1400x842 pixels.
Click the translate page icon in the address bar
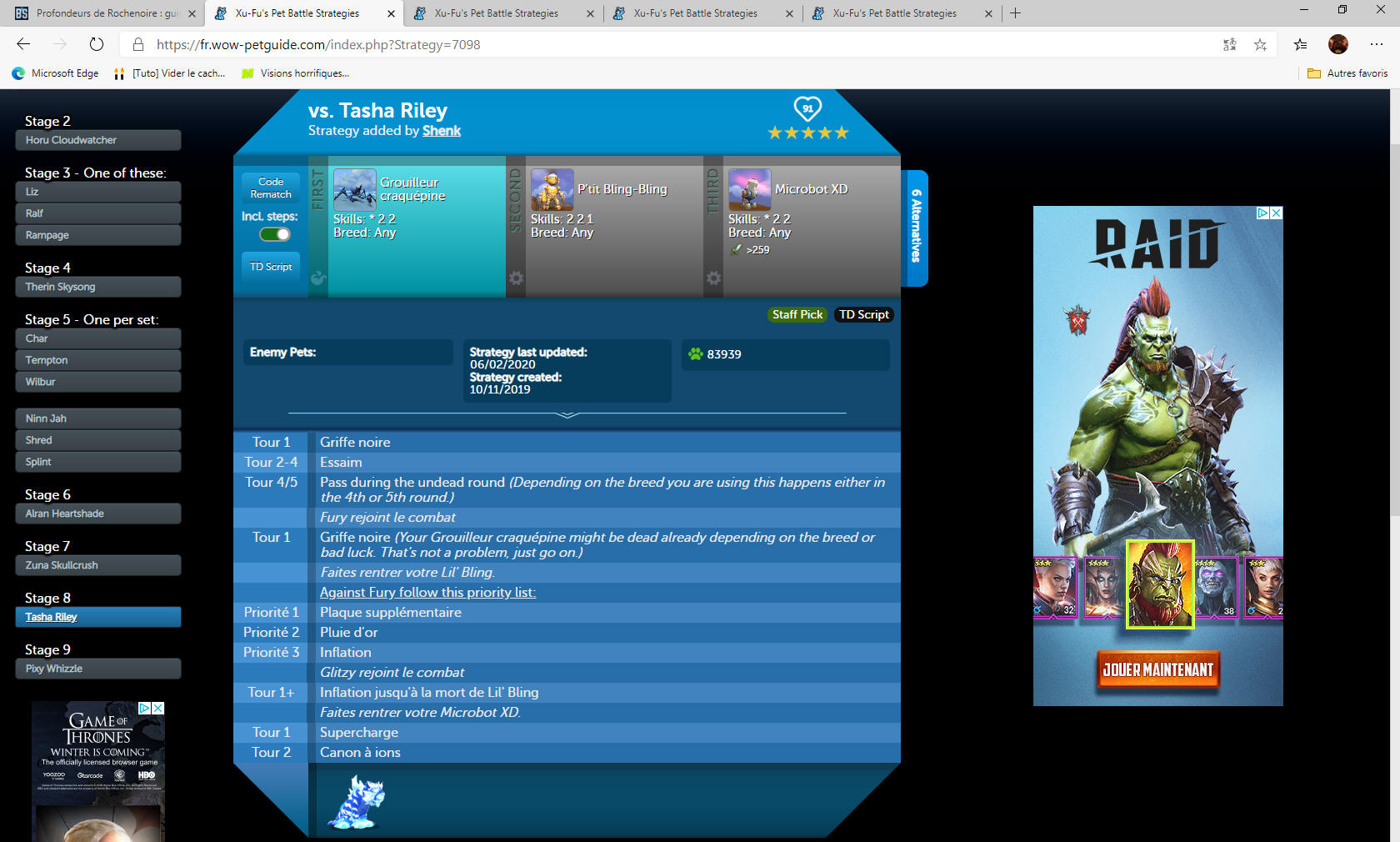click(1229, 44)
